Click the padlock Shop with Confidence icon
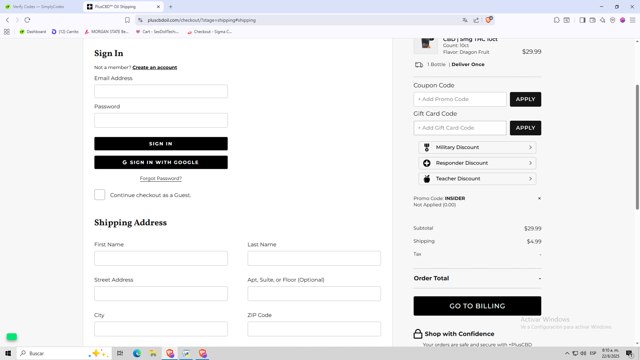Viewport: 640px width, 360px height. (x=418, y=333)
